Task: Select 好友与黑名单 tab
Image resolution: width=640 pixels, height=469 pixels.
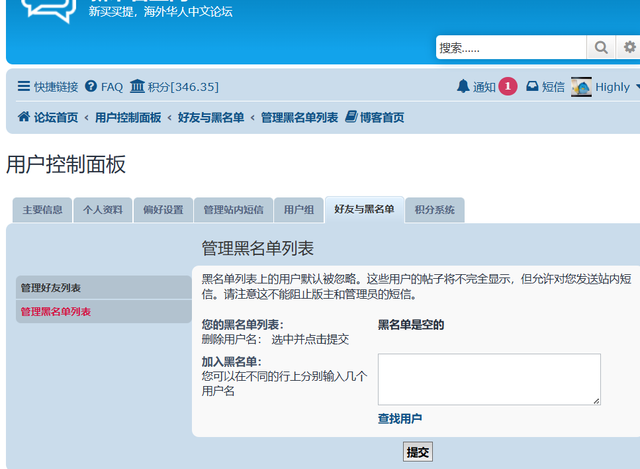Action: coord(364,209)
